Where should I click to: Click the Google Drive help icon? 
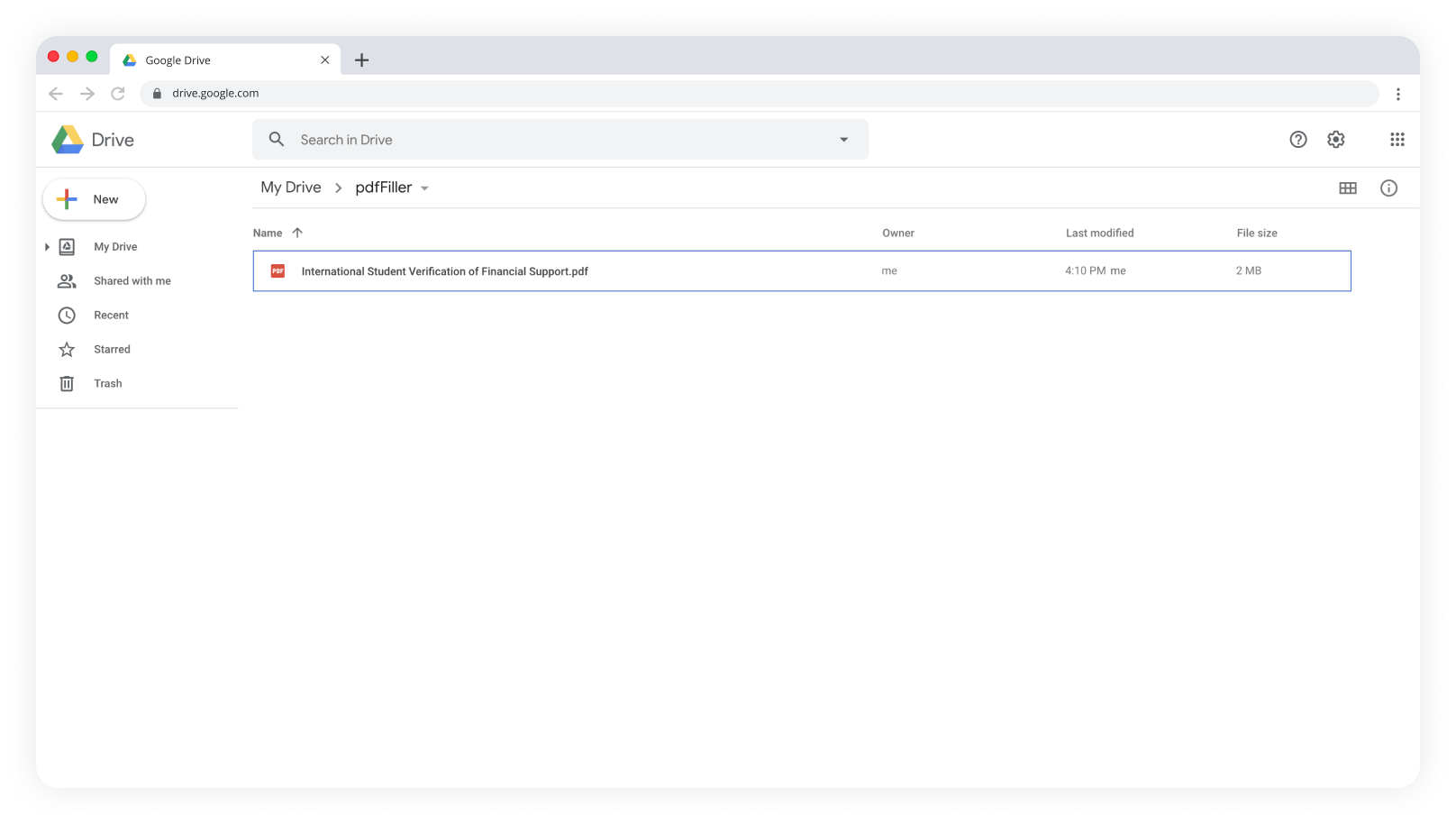(x=1298, y=139)
